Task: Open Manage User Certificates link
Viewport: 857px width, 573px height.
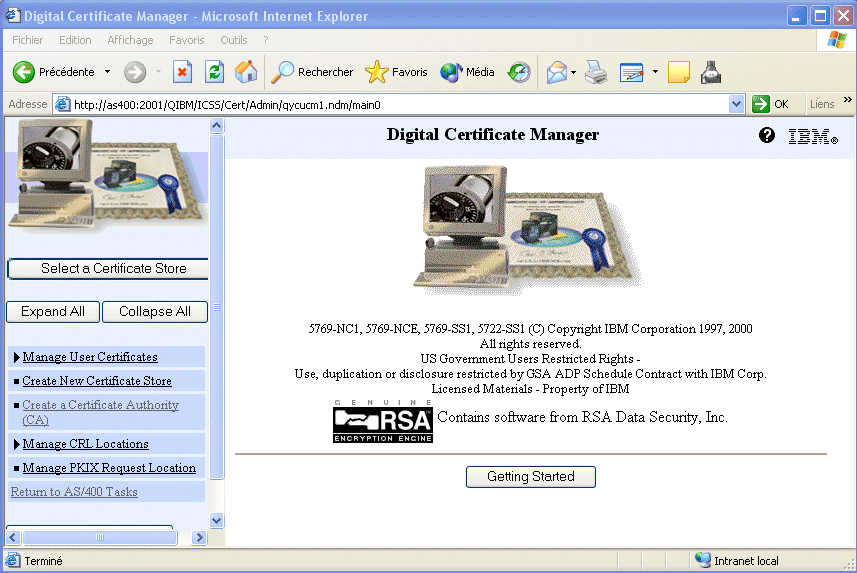Action: 90,357
